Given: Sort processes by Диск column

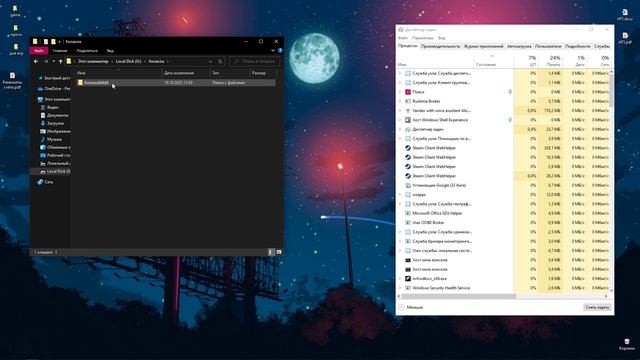Looking at the screenshot, I should [x=575, y=61].
